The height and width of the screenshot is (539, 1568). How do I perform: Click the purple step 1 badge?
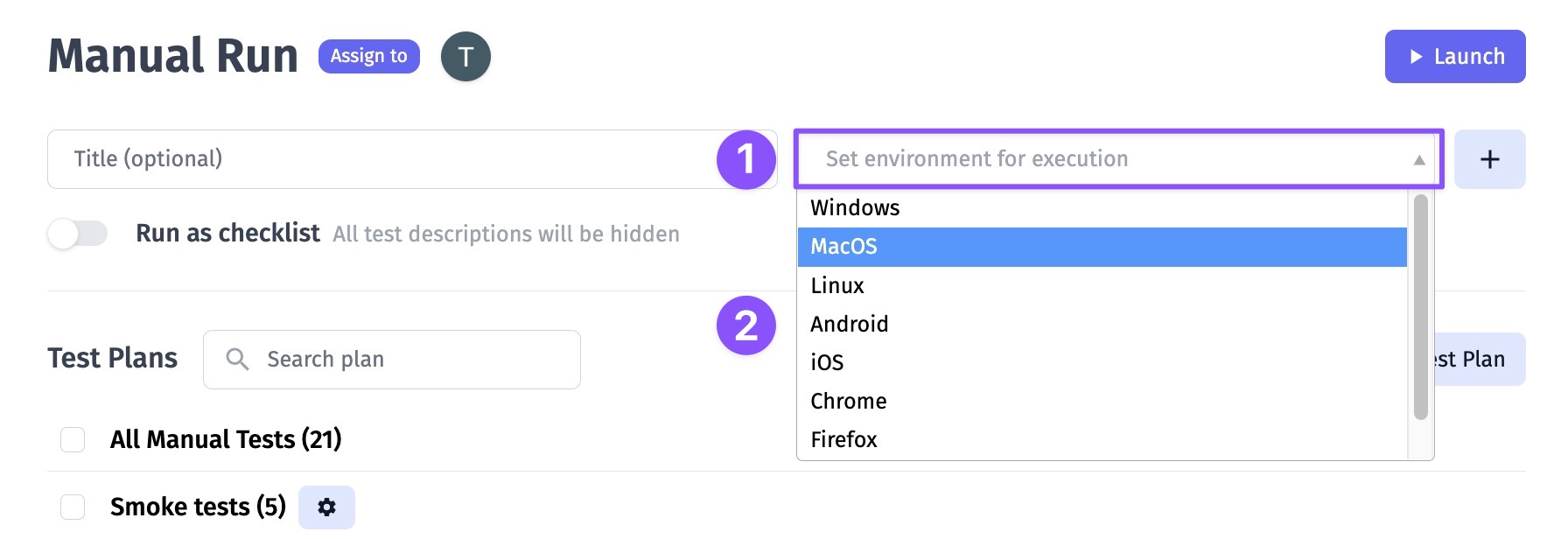746,159
